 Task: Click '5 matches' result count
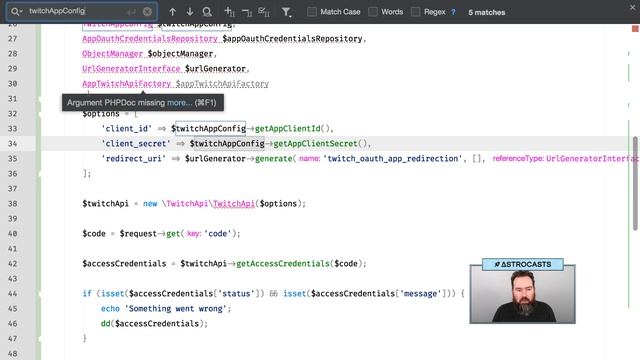pos(487,12)
